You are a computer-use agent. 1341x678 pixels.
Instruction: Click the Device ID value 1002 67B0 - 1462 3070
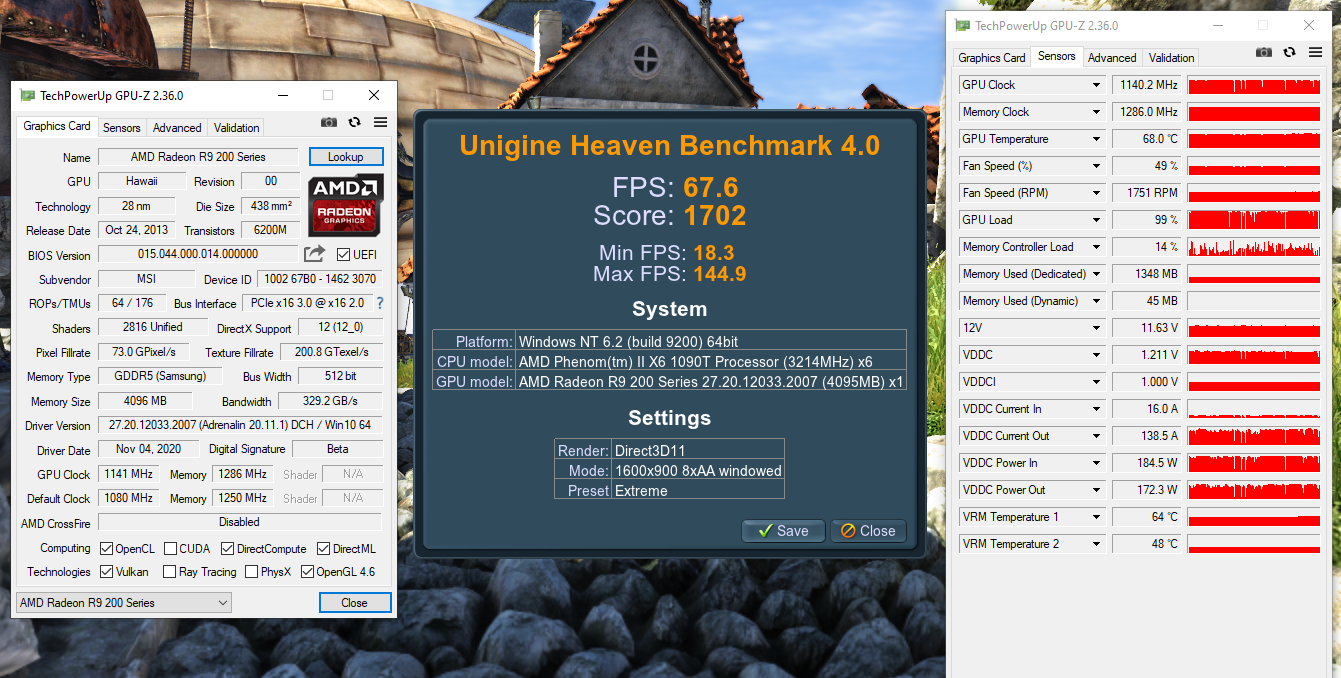[x=320, y=279]
